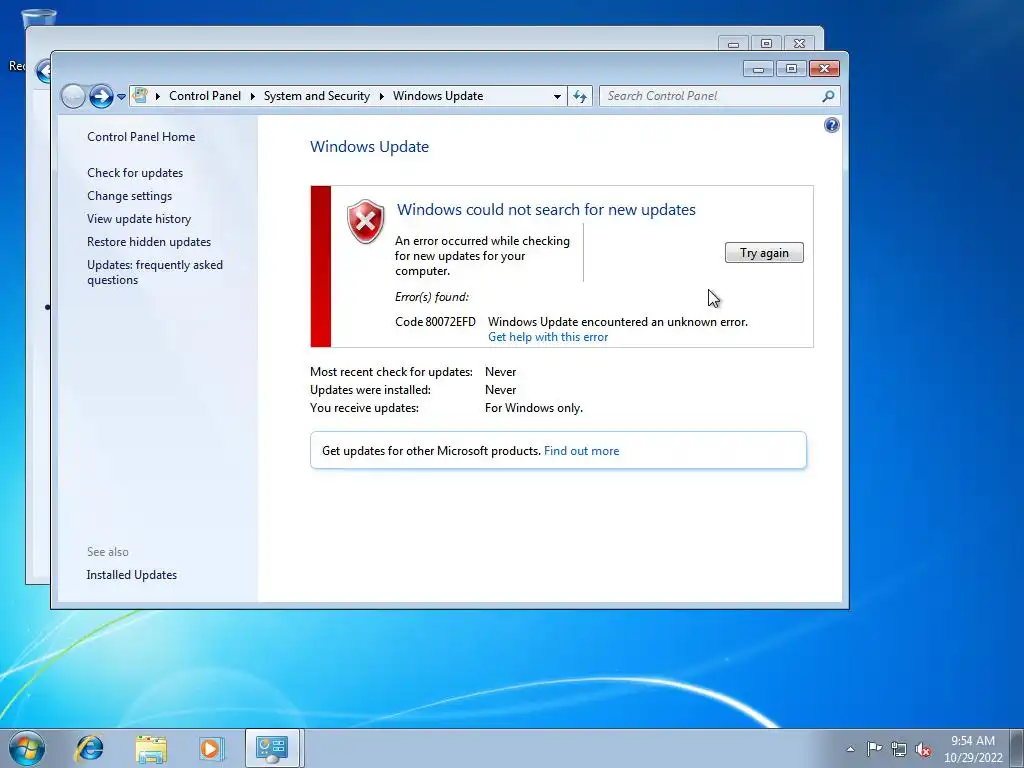Launch Internet Explorer from the taskbar
Viewport: 1024px width, 768px height.
click(x=89, y=748)
